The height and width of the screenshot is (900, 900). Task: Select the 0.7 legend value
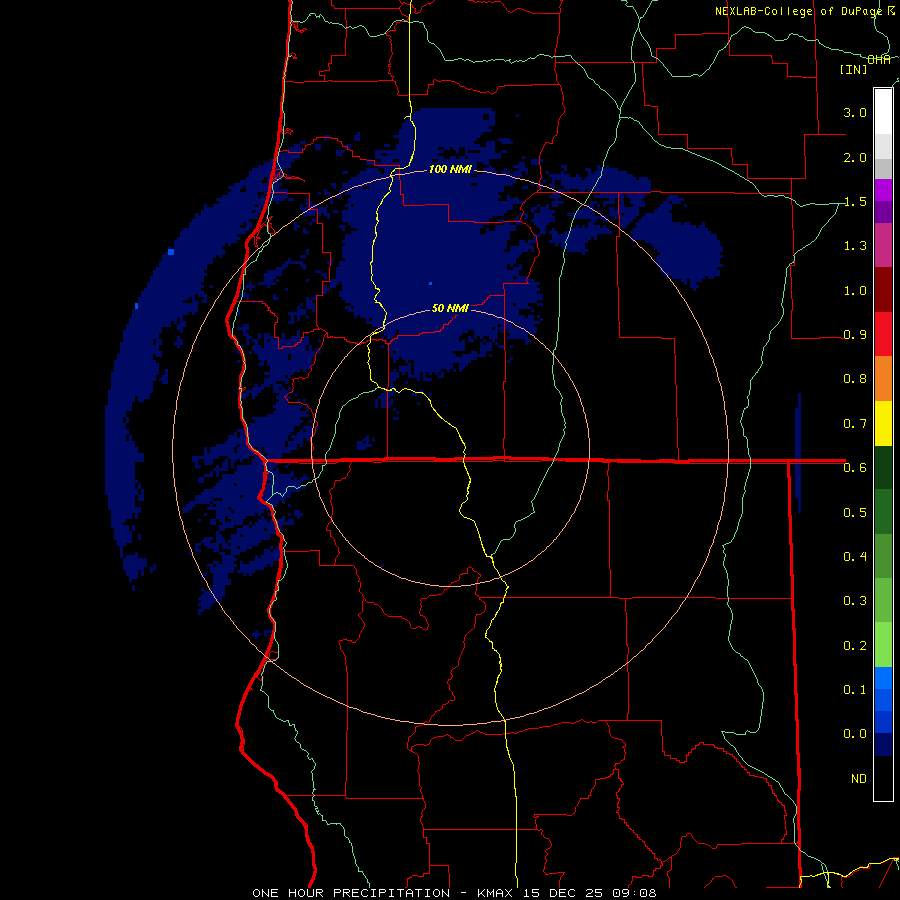coord(855,424)
